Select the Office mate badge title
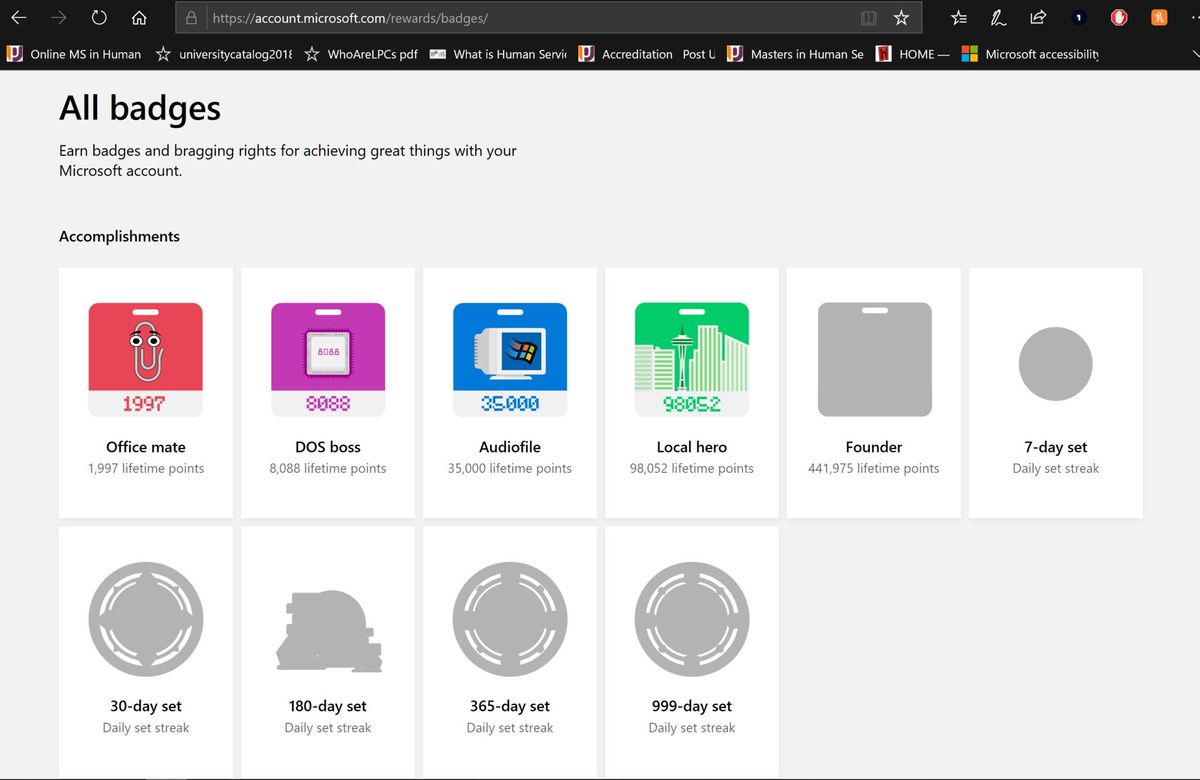Viewport: 1200px width, 780px height. pos(146,447)
